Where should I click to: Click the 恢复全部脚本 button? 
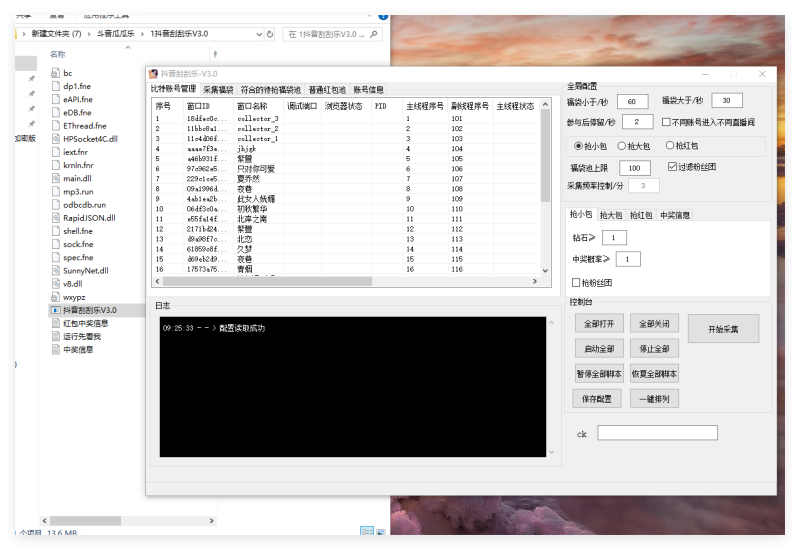pyautogui.click(x=654, y=374)
